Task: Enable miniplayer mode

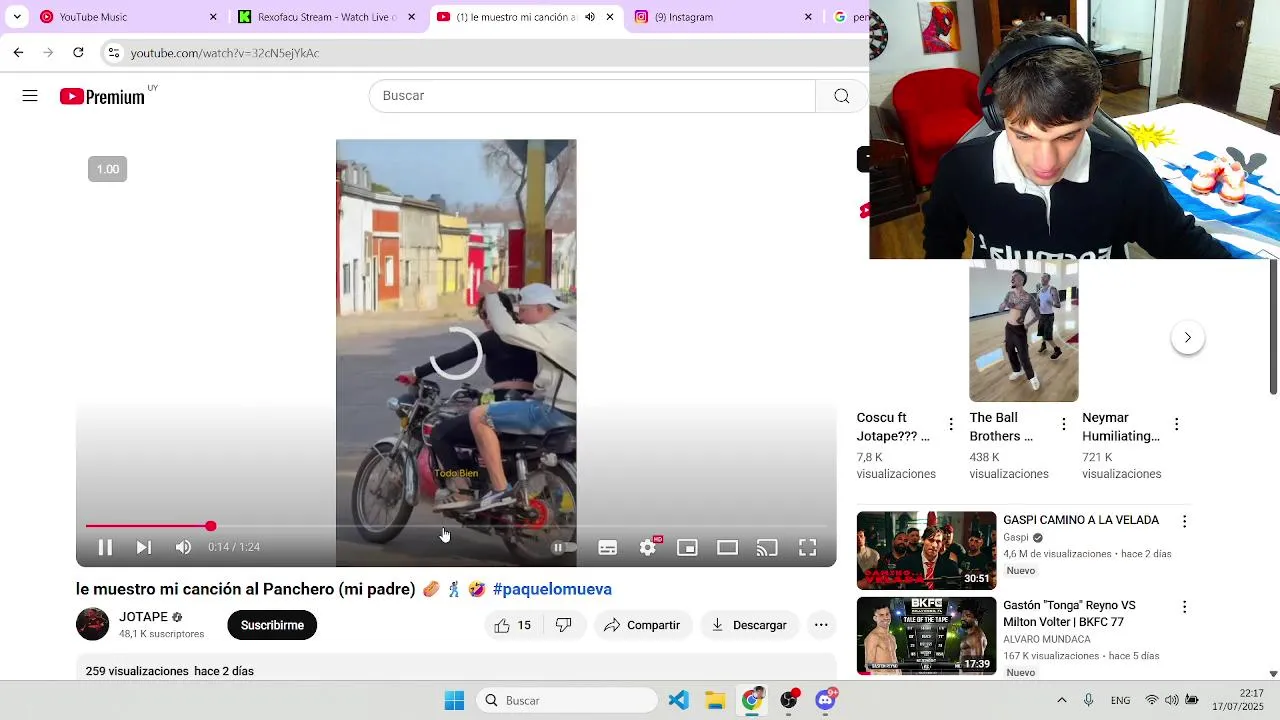Action: [x=687, y=547]
